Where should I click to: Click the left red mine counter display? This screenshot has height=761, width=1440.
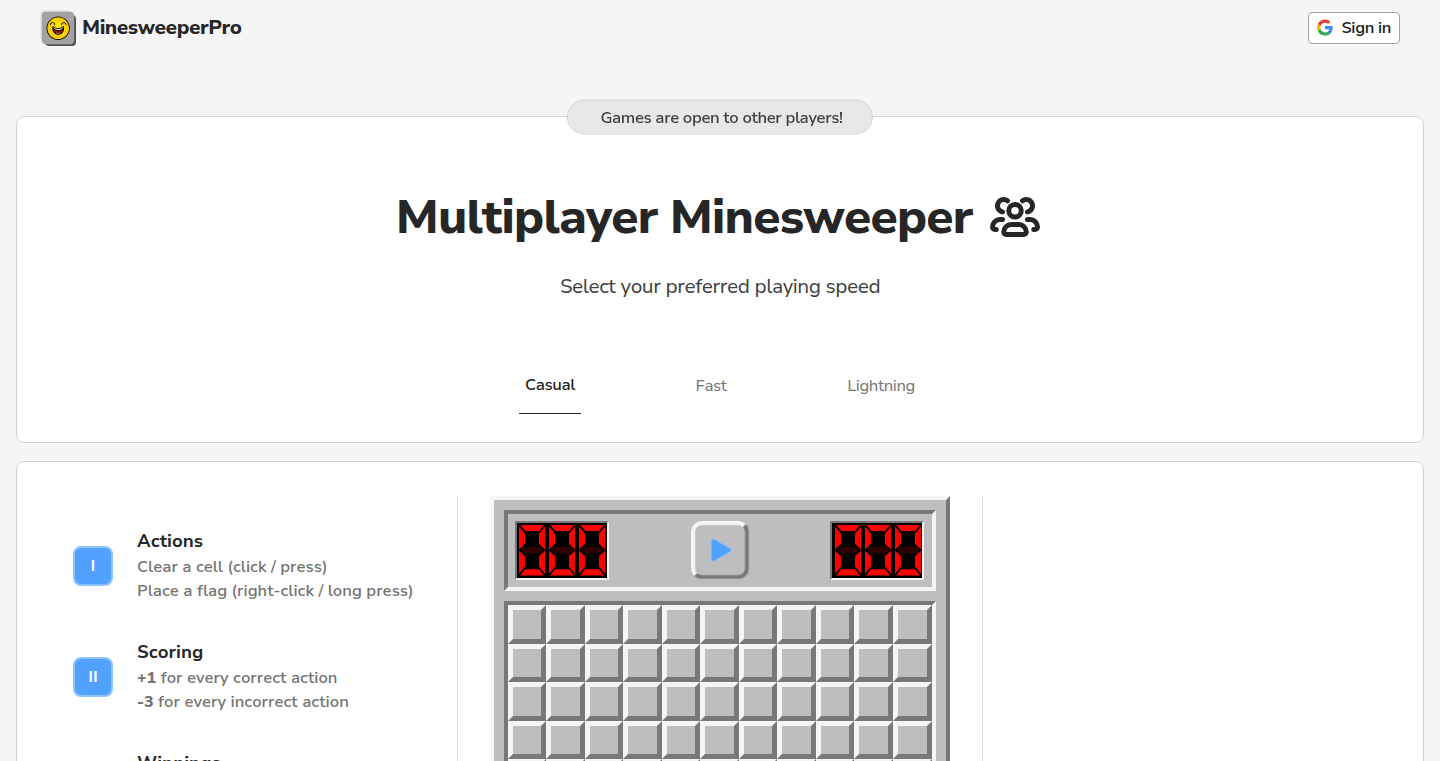pyautogui.click(x=562, y=550)
